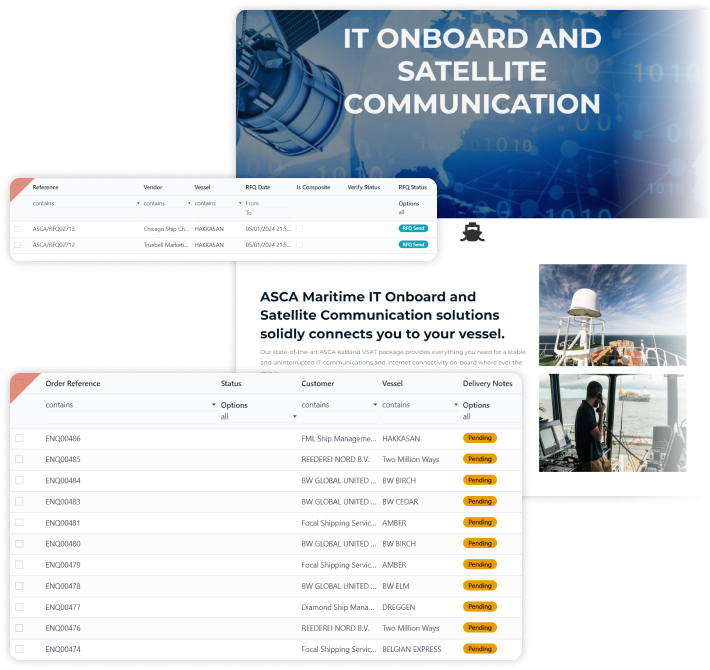710x670 pixels.
Task: Open order ENQ00486
Action: coord(63,438)
